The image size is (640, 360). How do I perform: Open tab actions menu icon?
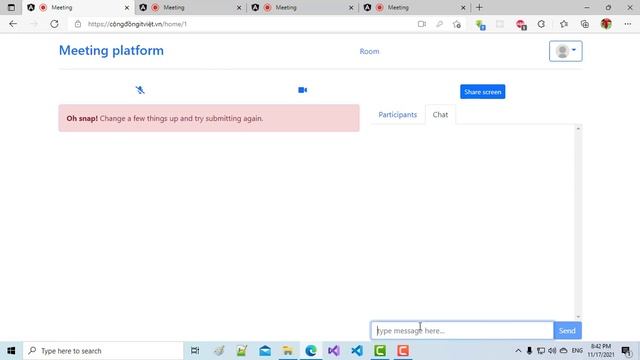click(x=11, y=7)
